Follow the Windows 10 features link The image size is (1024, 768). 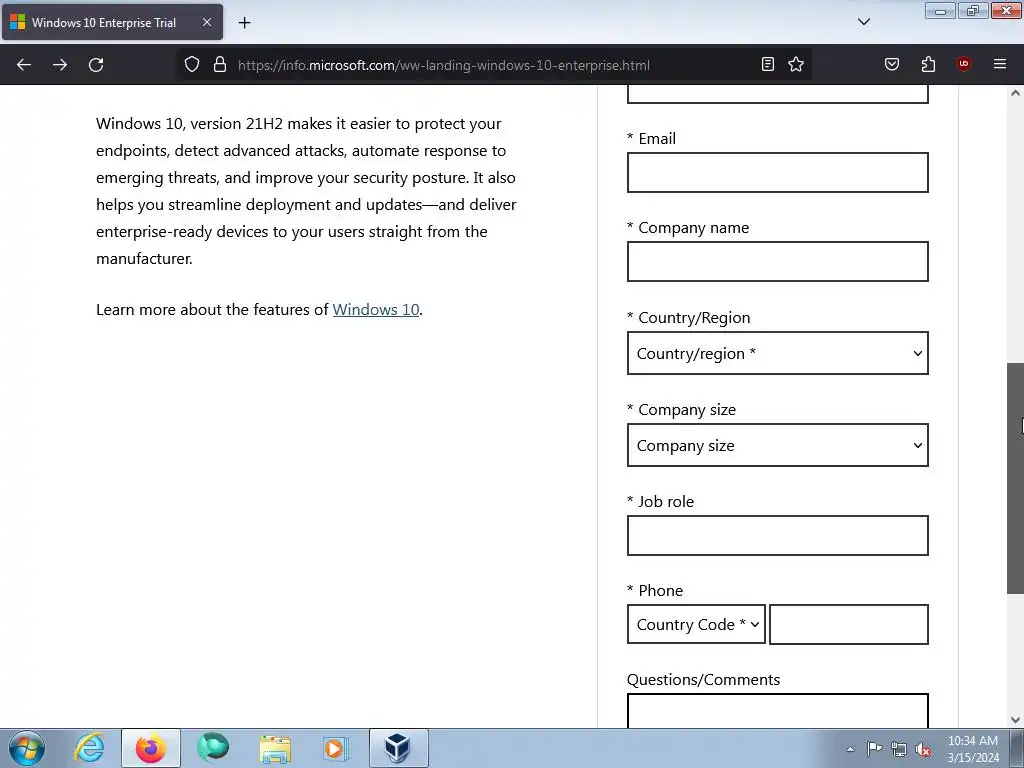click(376, 310)
